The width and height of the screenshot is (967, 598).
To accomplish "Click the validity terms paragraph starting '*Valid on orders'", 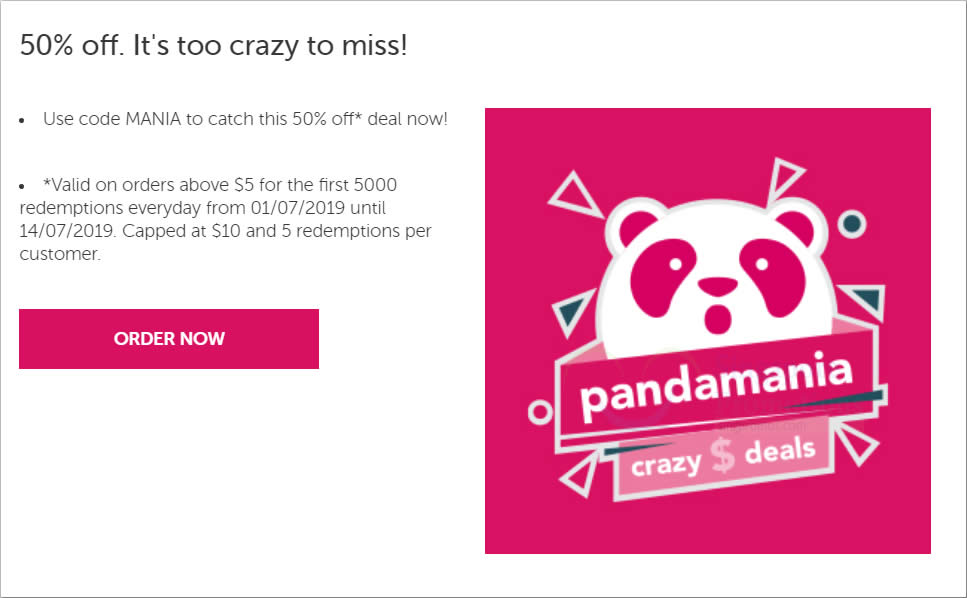I will [225, 219].
